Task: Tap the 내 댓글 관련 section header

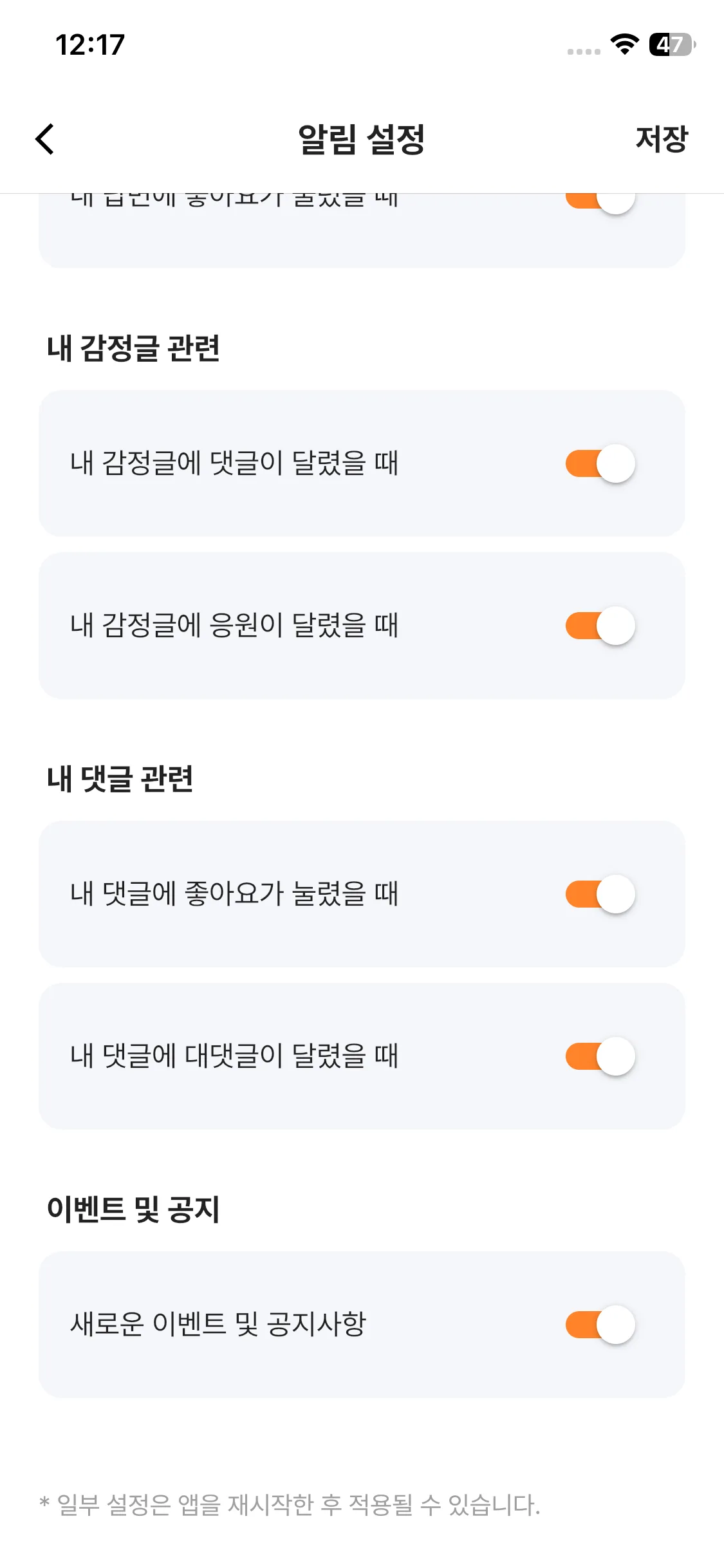Action: (x=120, y=779)
